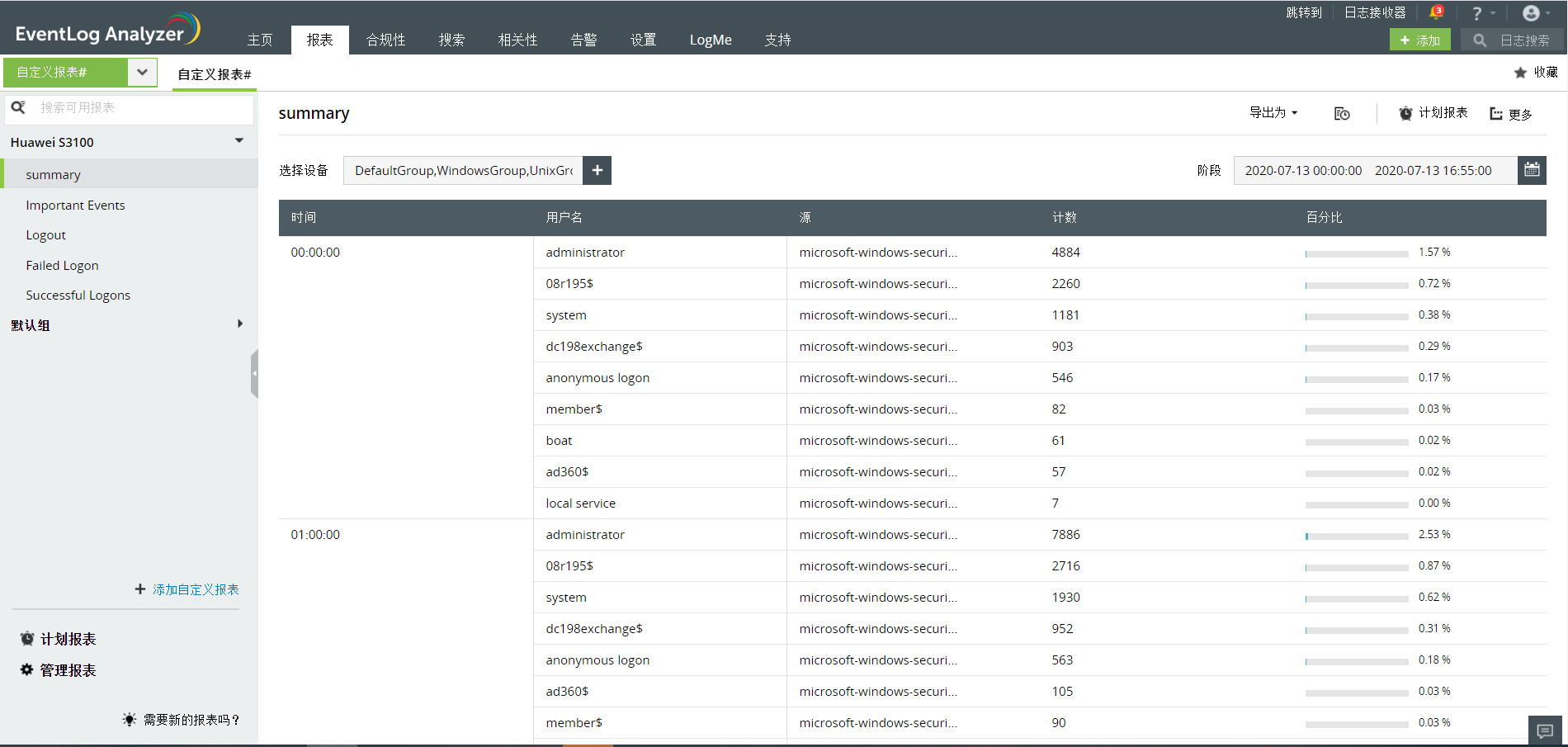Image resolution: width=1568 pixels, height=747 pixels.
Task: Open the 日志搜索 search icon
Action: pyautogui.click(x=1480, y=40)
